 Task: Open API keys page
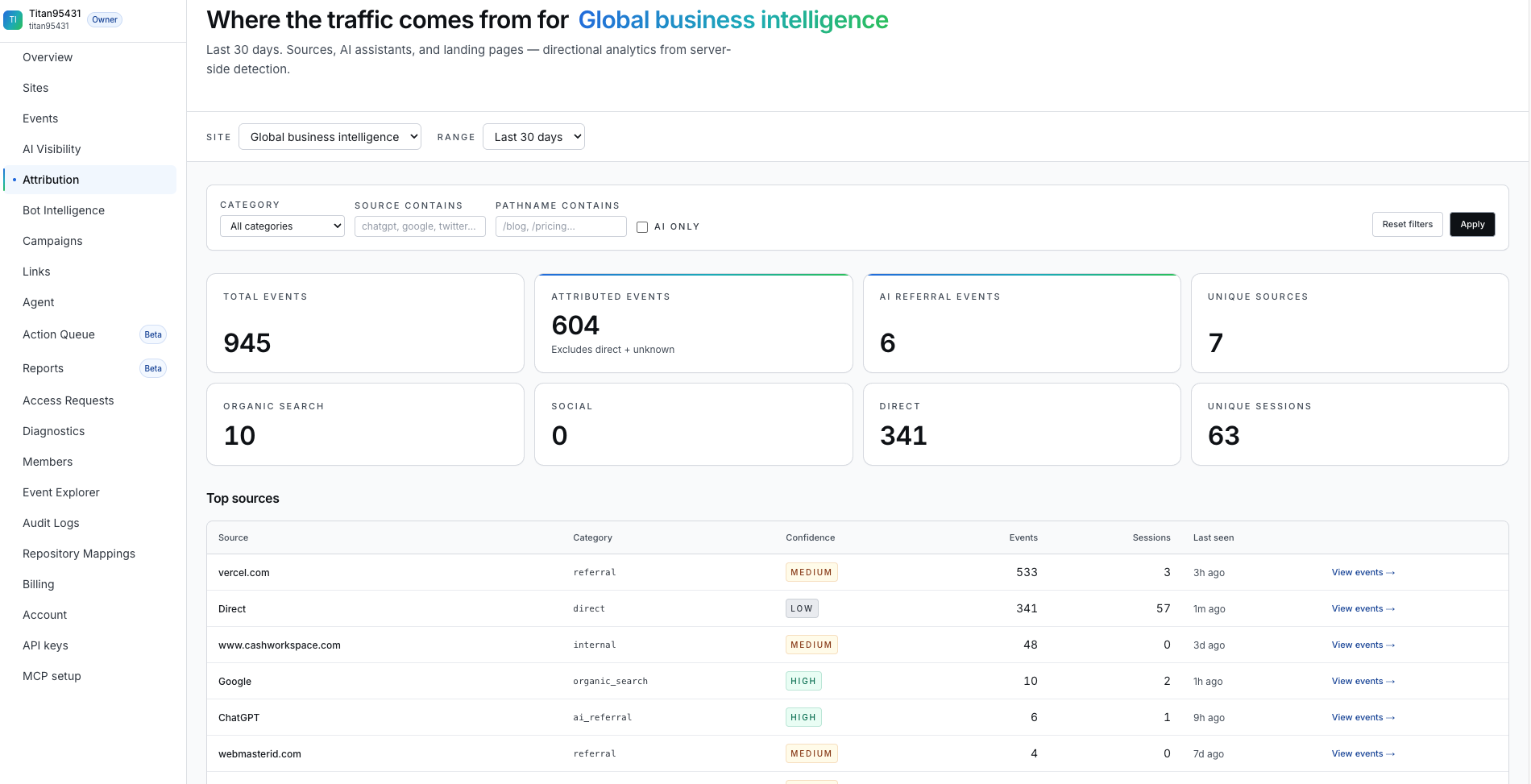89,645
